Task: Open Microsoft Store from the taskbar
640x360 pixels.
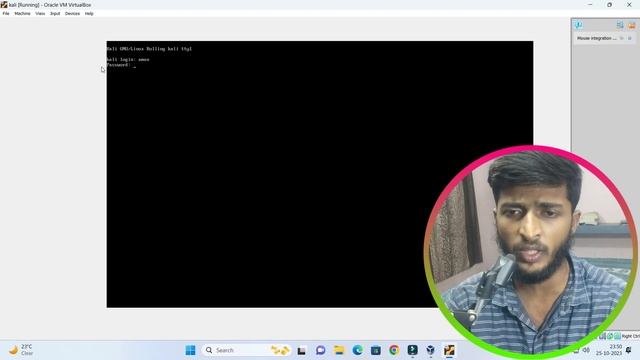Action: point(376,350)
